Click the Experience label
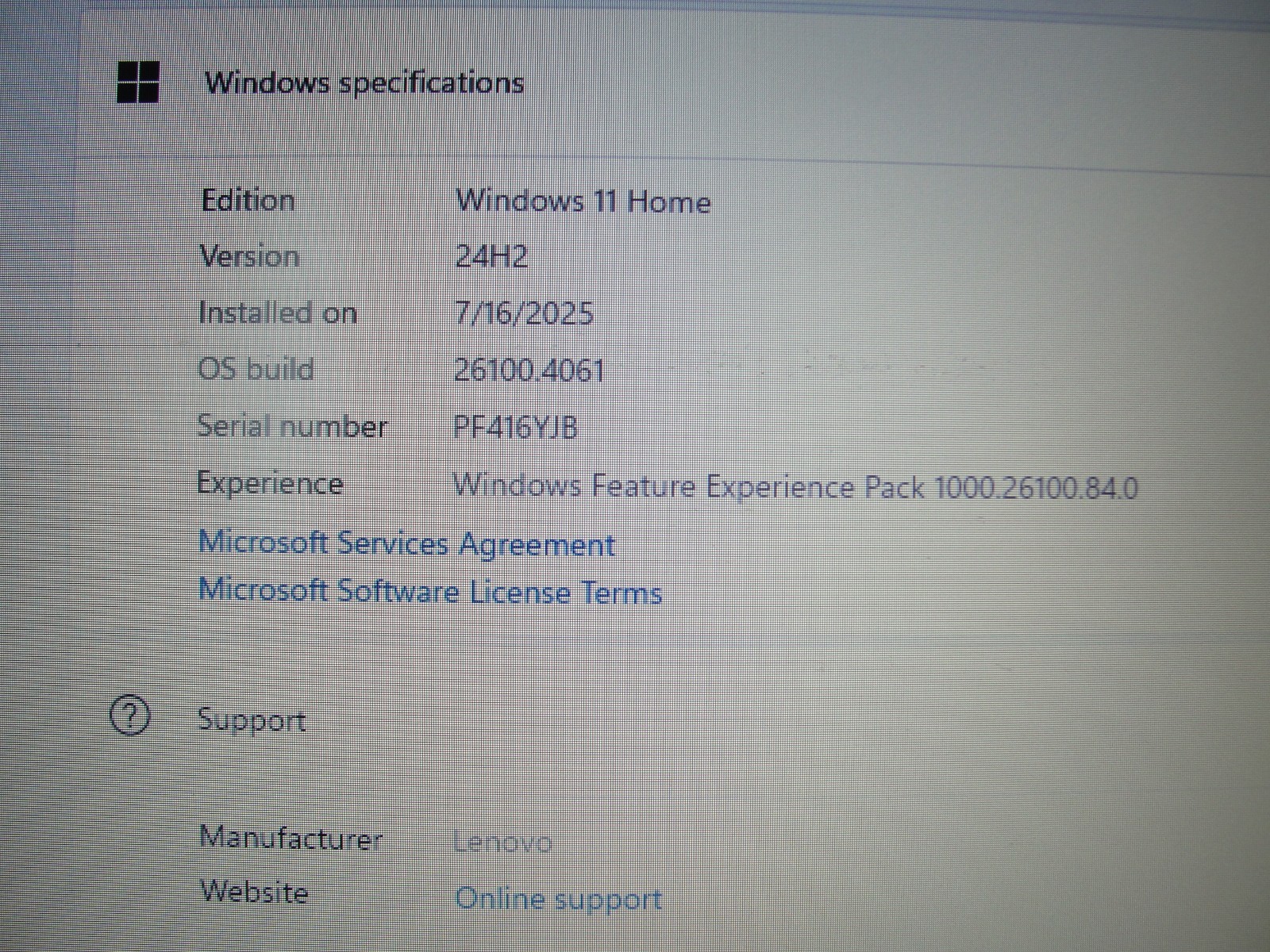The width and height of the screenshot is (1270, 952). [270, 483]
